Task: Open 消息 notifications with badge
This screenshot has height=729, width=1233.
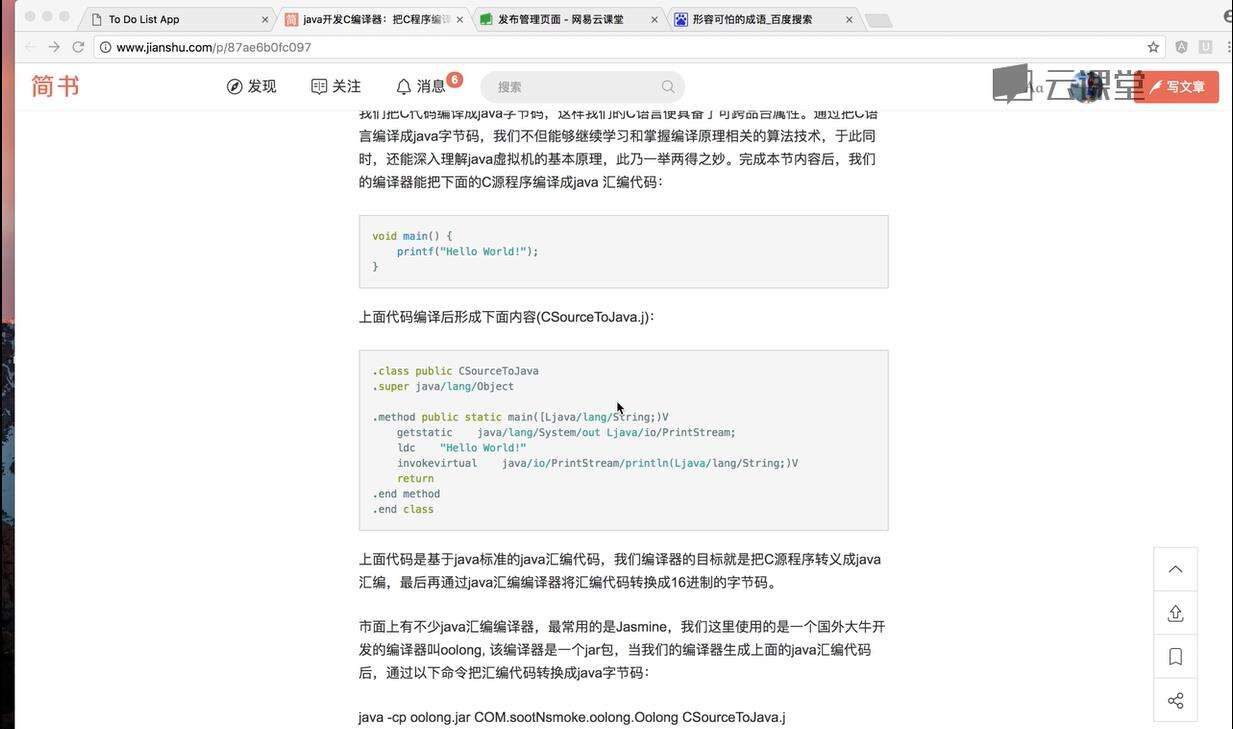Action: coord(421,87)
